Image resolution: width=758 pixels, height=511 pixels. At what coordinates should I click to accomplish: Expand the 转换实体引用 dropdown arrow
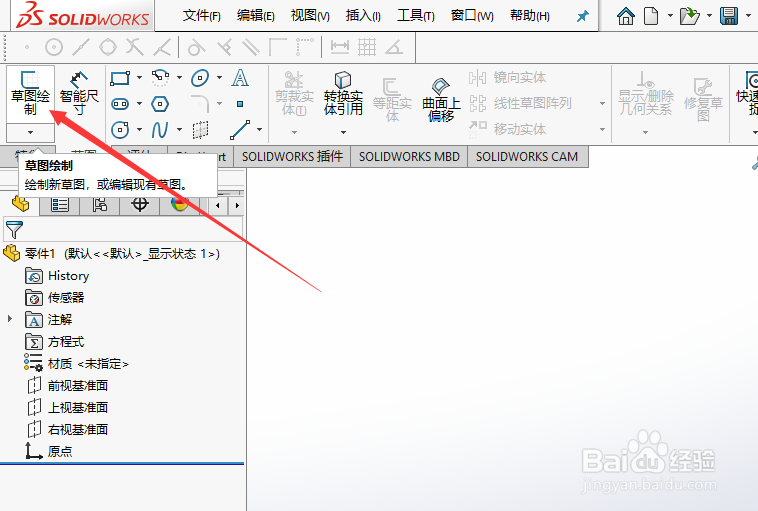click(343, 132)
